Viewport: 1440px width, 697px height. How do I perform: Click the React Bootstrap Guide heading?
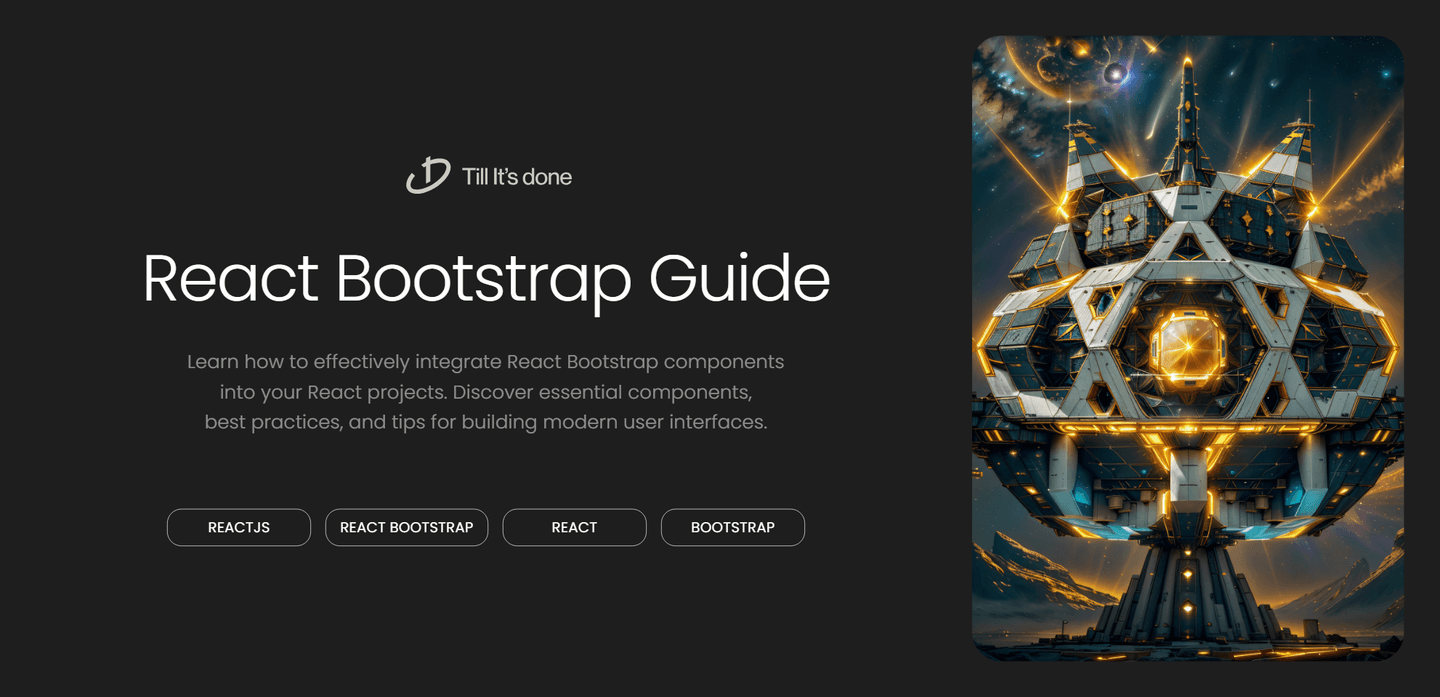pos(486,279)
